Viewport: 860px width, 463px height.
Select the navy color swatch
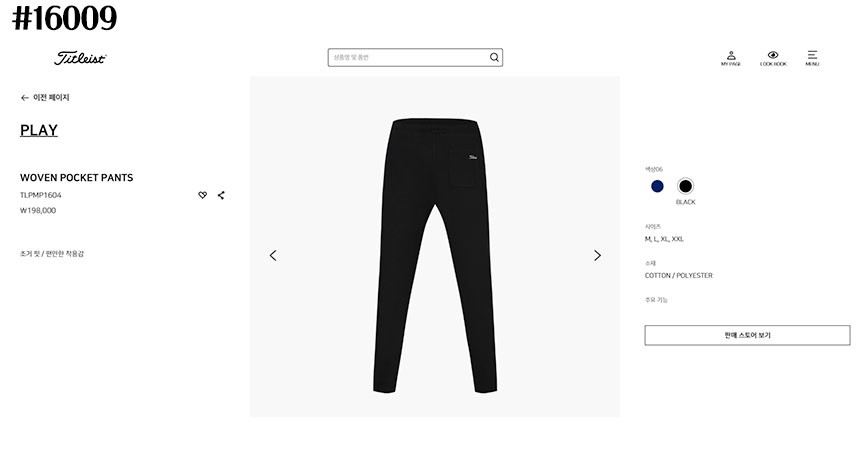coord(657,187)
